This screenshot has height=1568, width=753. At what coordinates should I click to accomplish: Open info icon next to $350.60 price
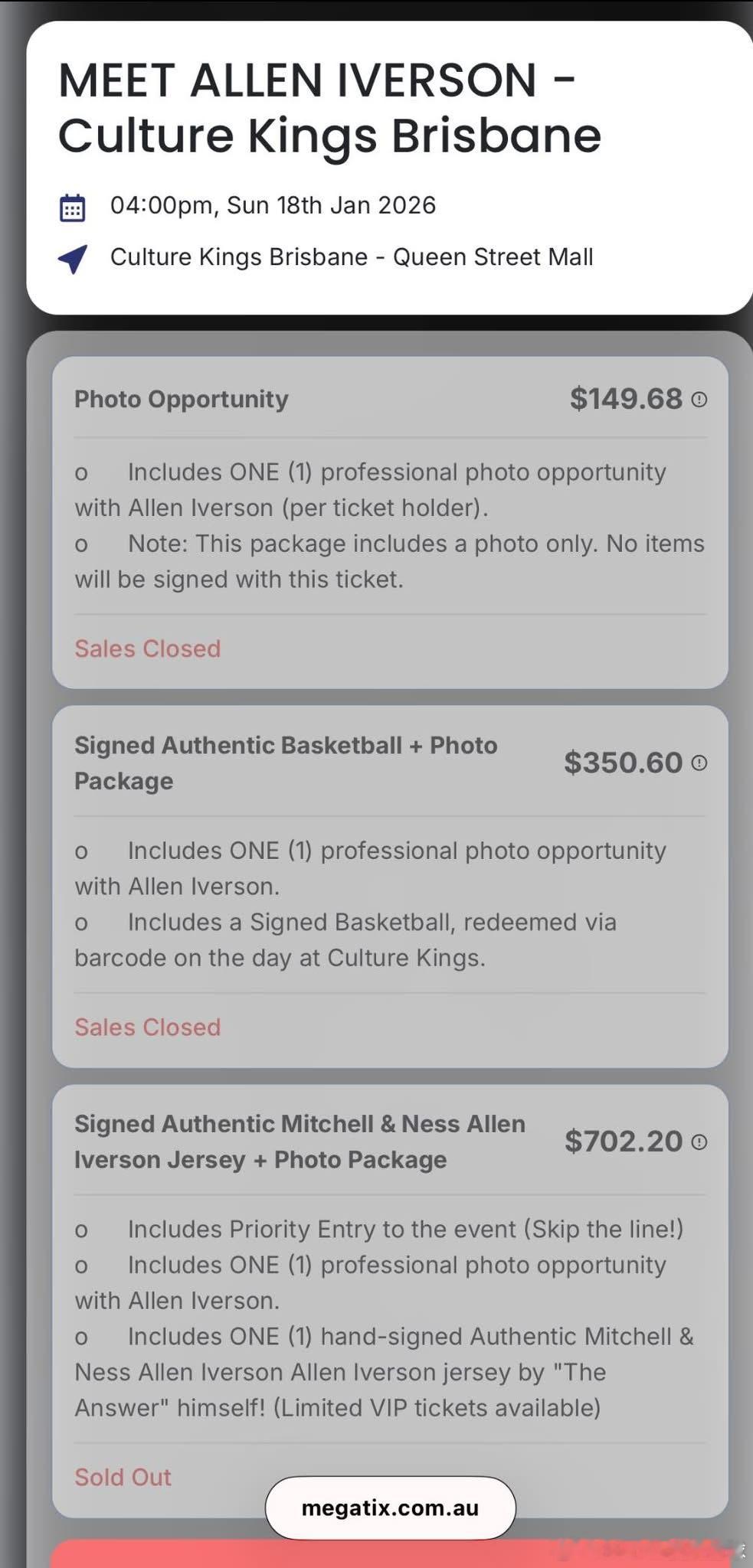pos(699,763)
